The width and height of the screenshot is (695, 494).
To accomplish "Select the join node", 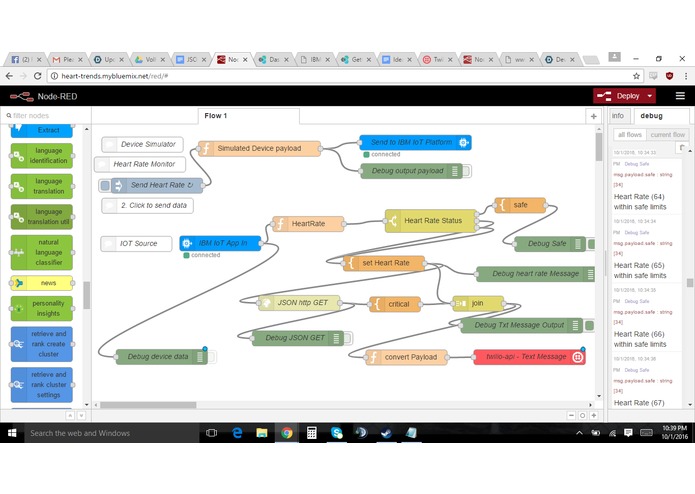I will 478,303.
